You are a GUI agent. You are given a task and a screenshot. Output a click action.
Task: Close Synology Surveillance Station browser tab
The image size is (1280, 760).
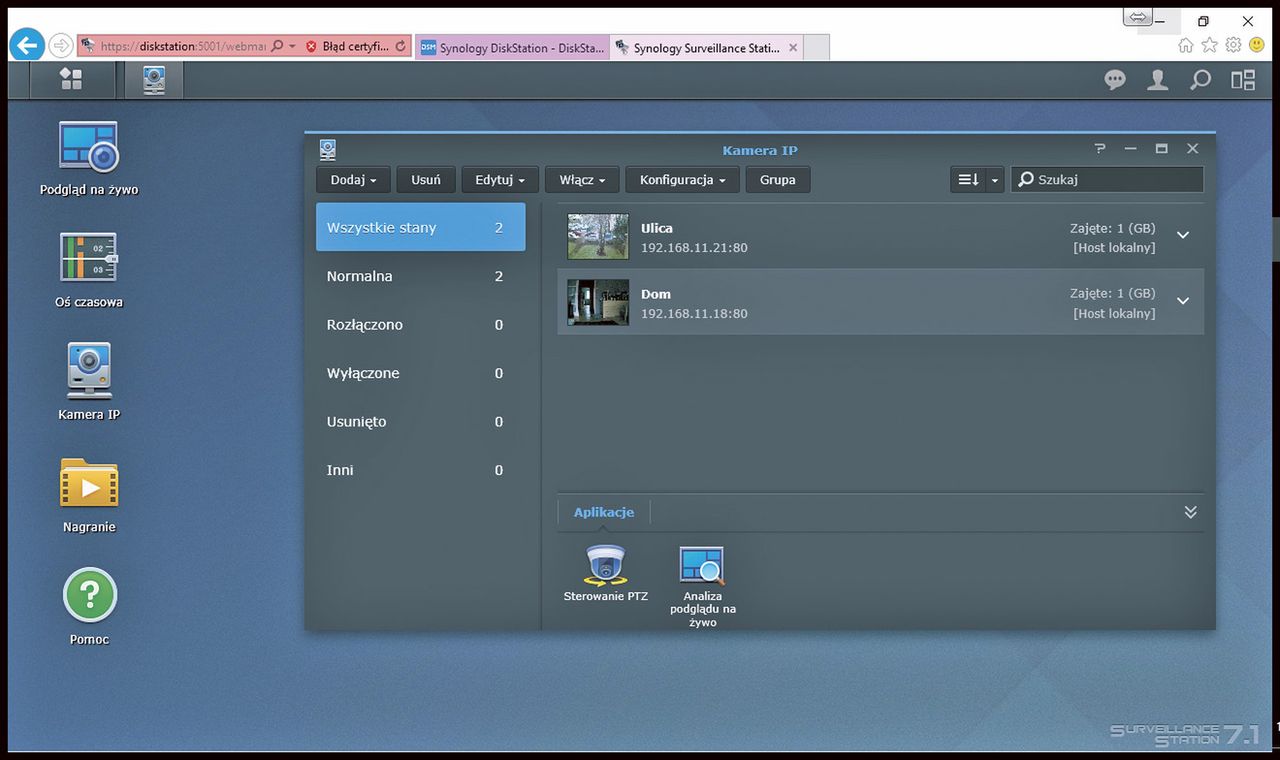pos(793,47)
